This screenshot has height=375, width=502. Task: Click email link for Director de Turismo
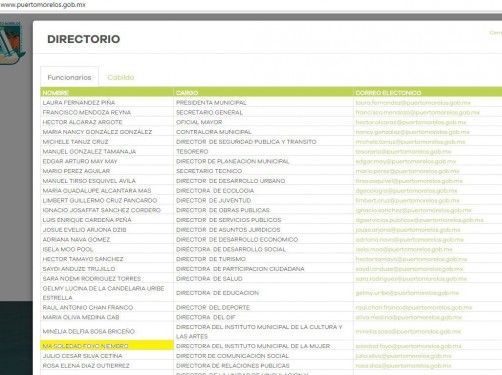click(411, 259)
